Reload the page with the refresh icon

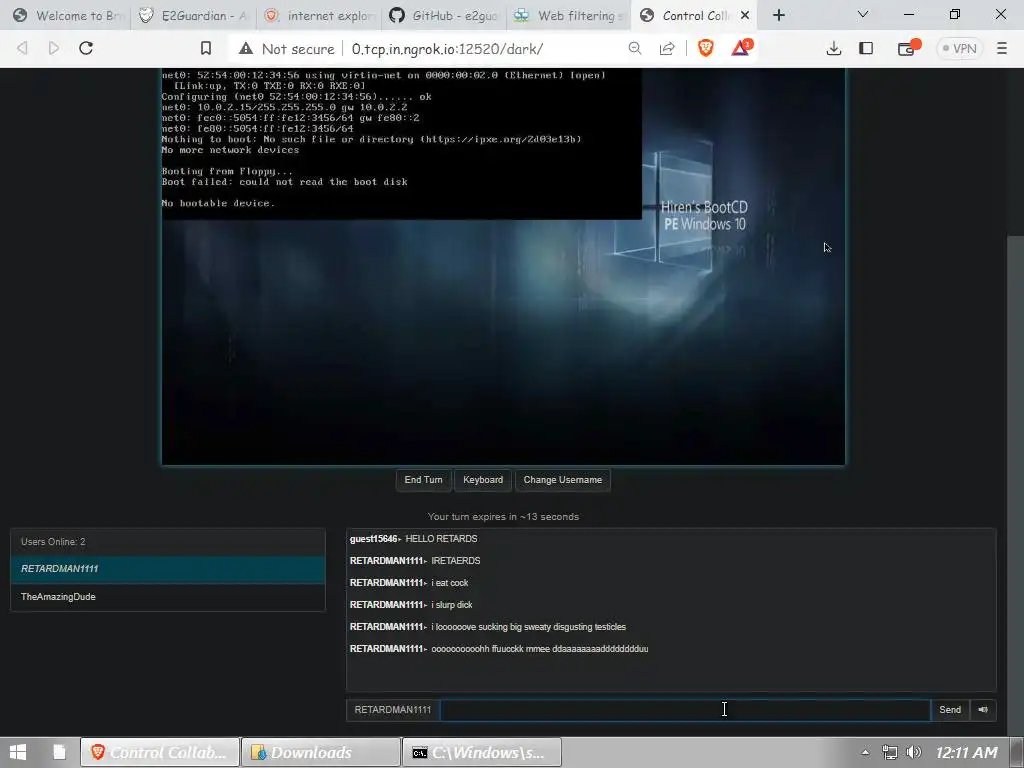coord(86,48)
